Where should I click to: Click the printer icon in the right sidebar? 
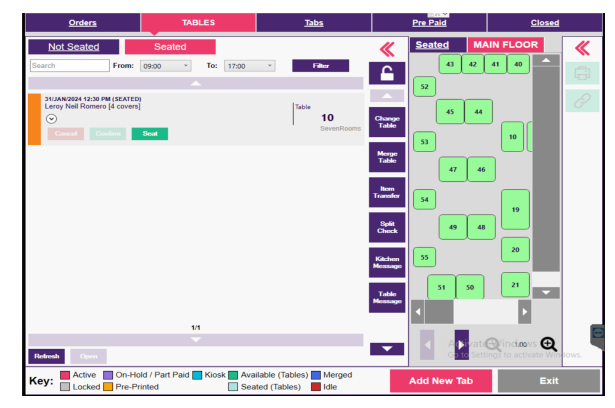(579, 73)
